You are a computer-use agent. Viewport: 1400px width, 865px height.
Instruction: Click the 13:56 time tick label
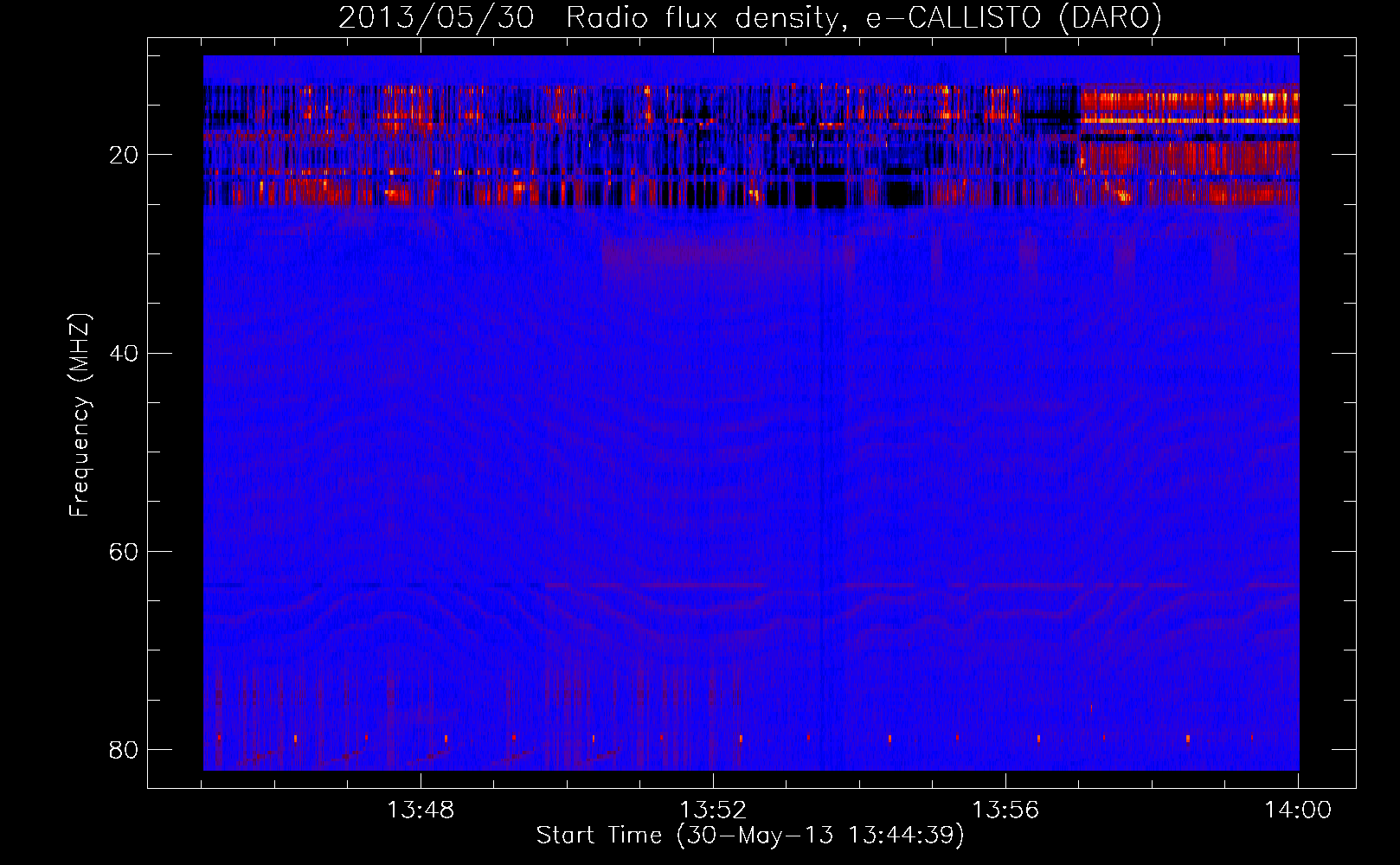[1005, 811]
